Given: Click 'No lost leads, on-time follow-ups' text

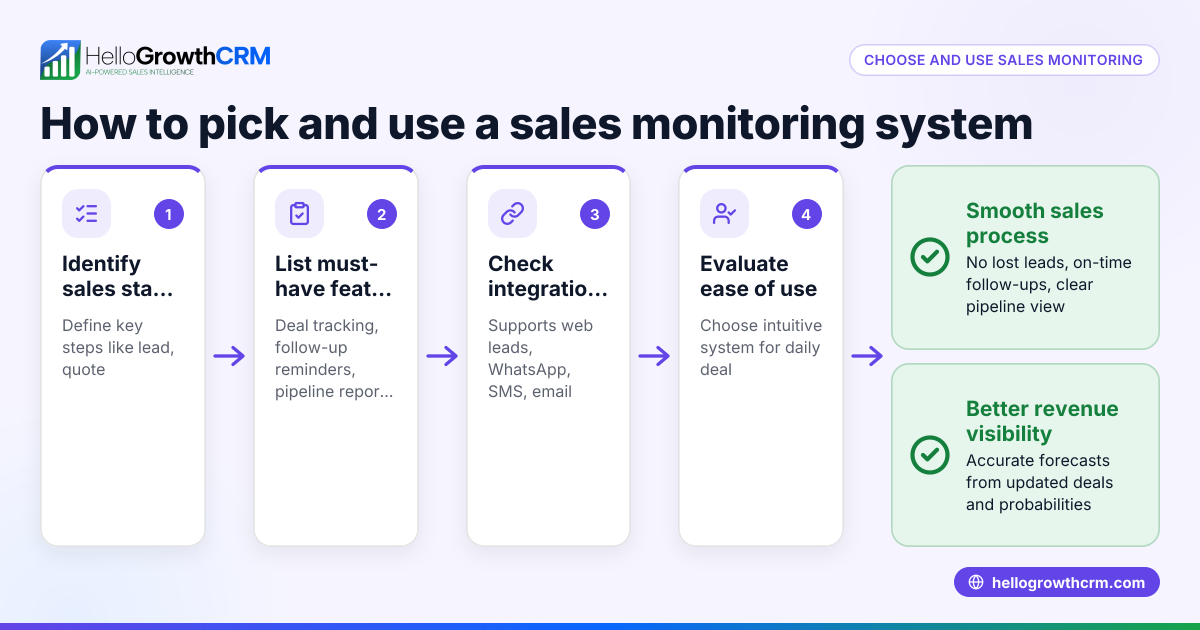Looking at the screenshot, I should [1049, 284].
